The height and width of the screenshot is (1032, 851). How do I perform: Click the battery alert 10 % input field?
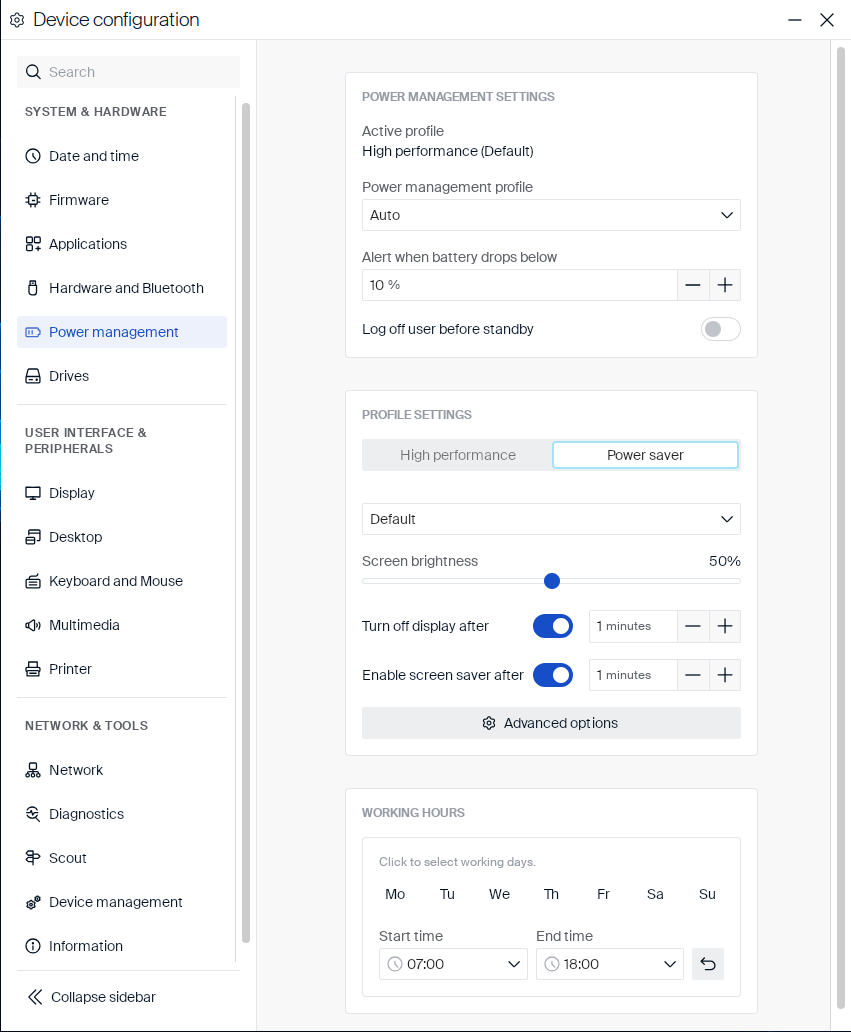point(519,285)
